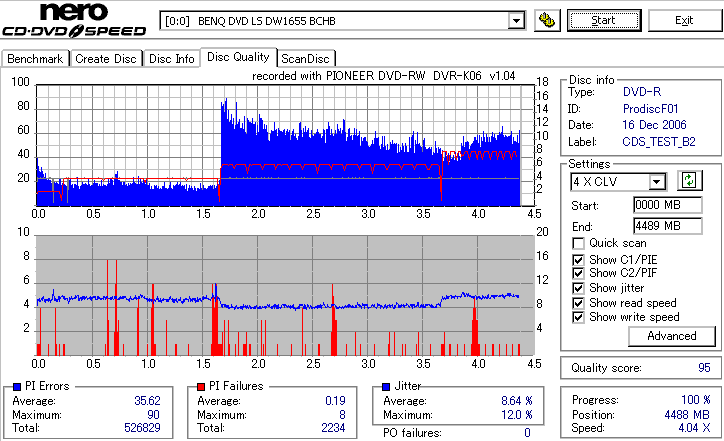The image size is (724, 441).
Task: Open the Advanced settings button
Action: pyautogui.click(x=671, y=336)
